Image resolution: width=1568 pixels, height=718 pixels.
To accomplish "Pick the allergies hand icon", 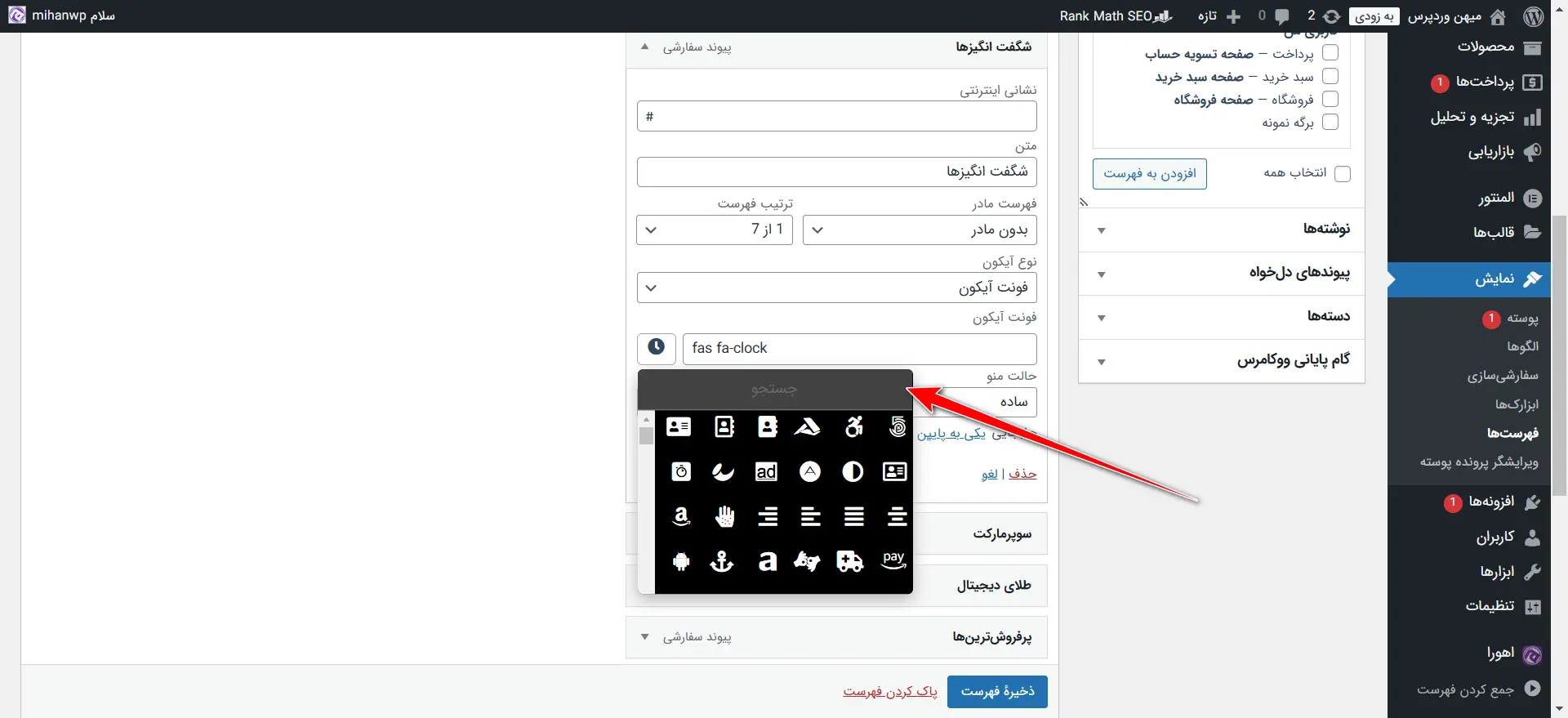I will 724,516.
